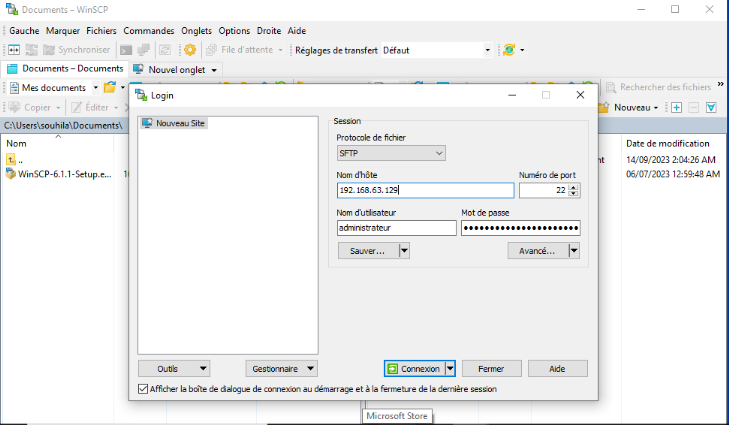This screenshot has height=425, width=729.
Task: Decrease the port number with the down arrow
Action: pos(573,193)
